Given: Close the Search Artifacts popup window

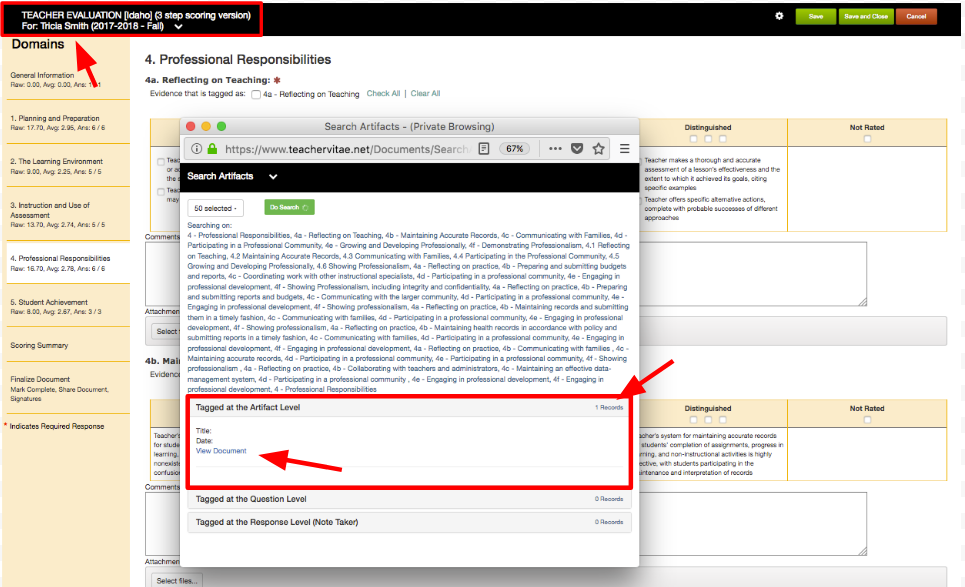Looking at the screenshot, I should pos(191,126).
